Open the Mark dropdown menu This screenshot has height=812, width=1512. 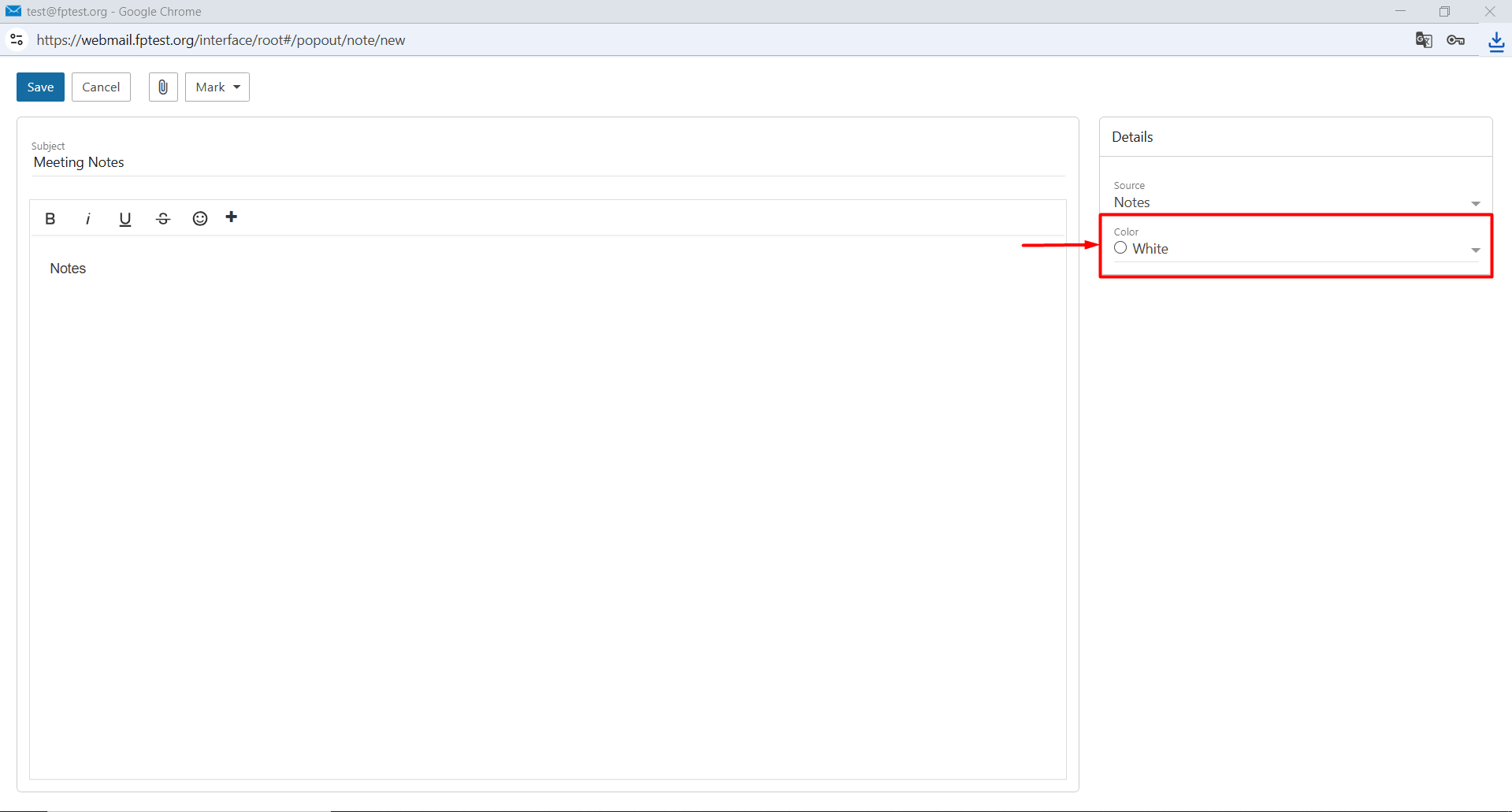[x=217, y=87]
